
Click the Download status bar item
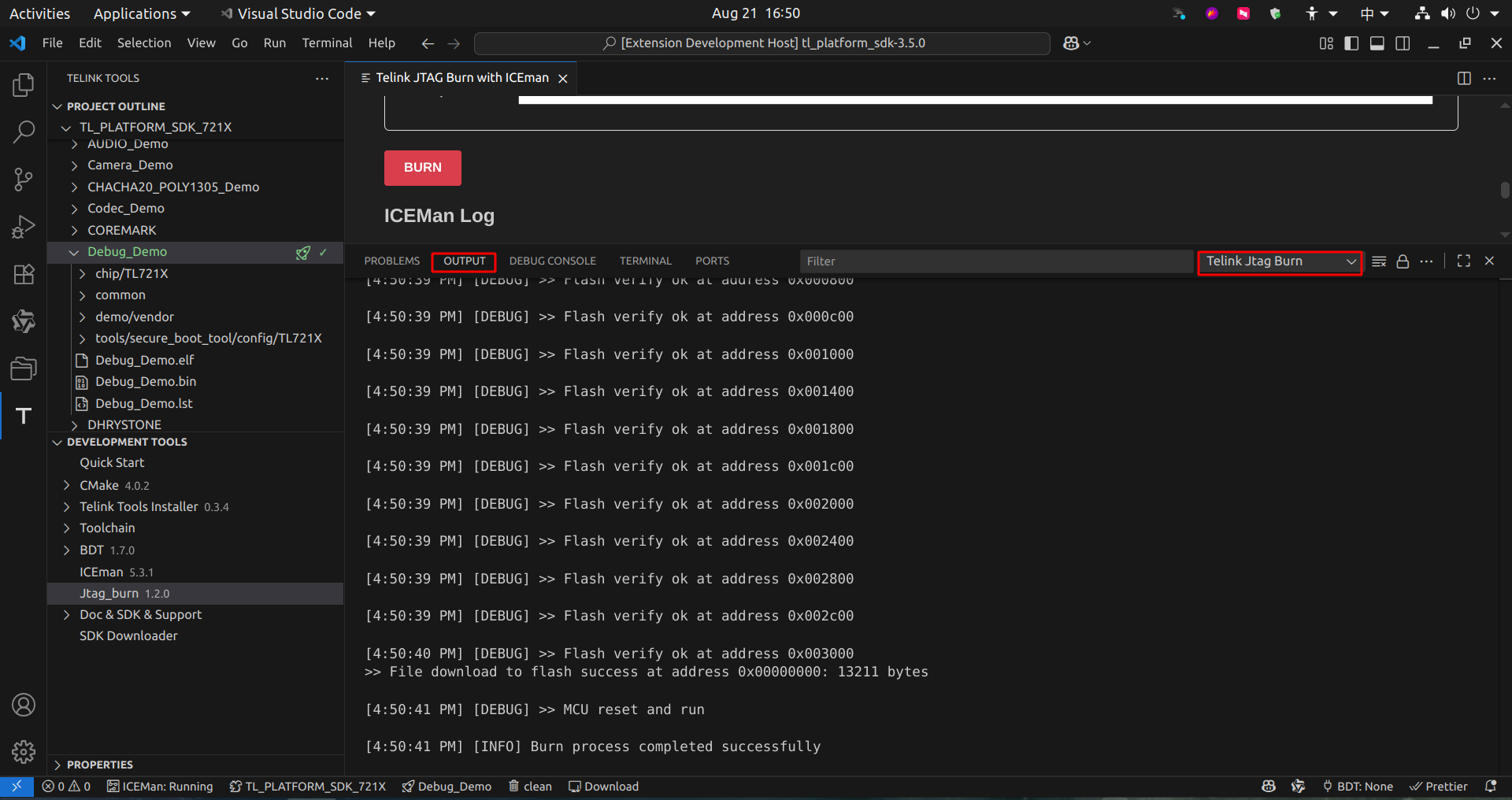[x=603, y=786]
